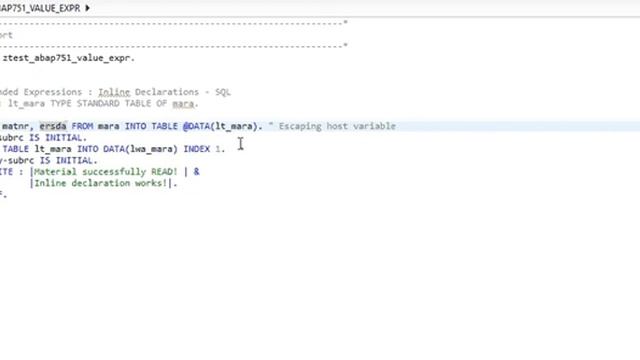Screen dimensions: 640x360
Task: Click the highlighted word ersda
Action: (53, 126)
